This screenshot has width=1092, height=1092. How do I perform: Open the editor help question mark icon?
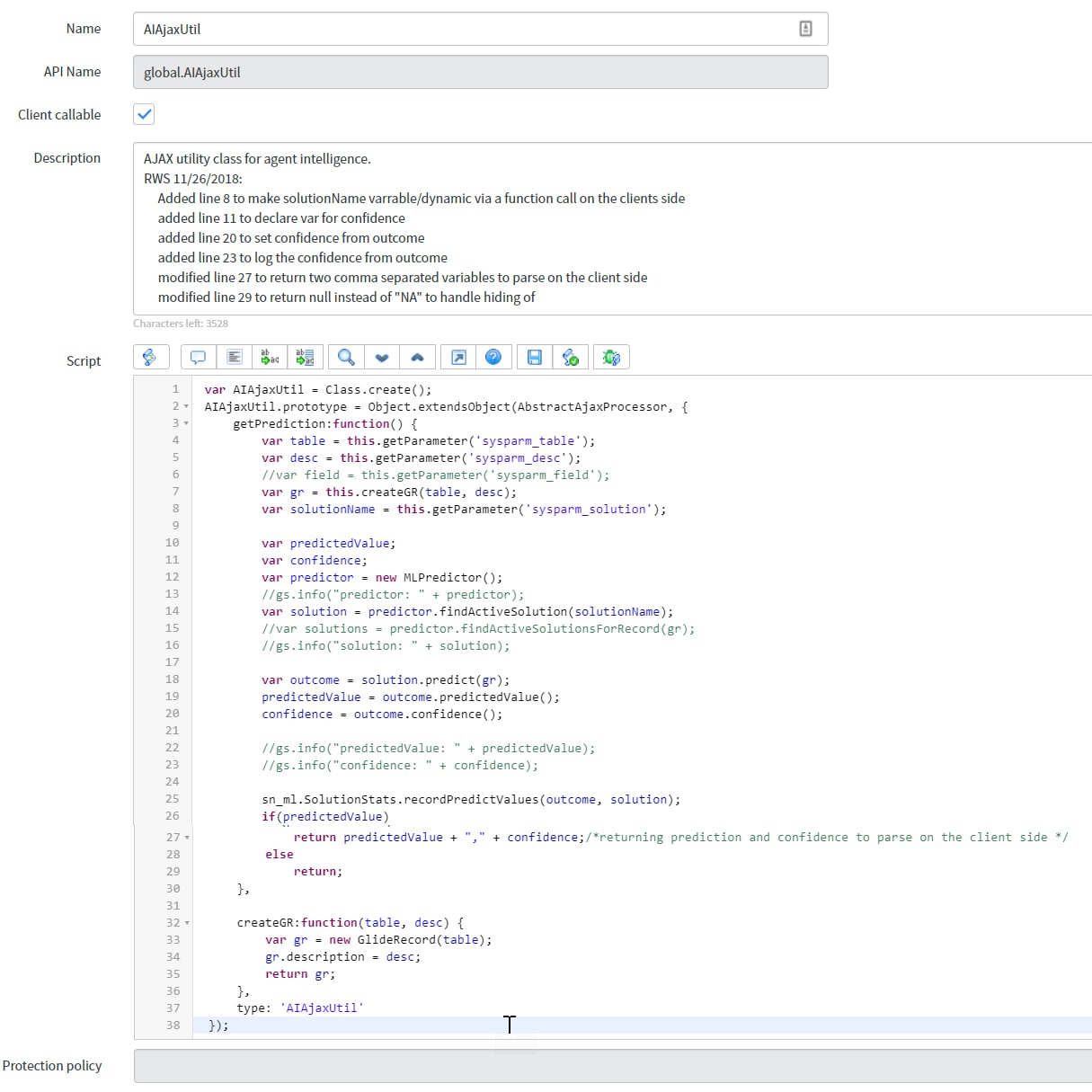click(493, 357)
